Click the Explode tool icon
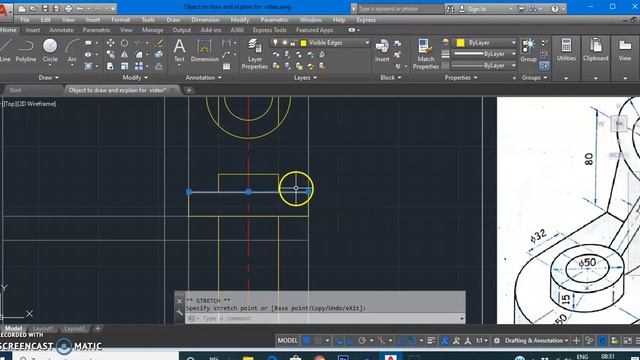 pyautogui.click(x=159, y=54)
